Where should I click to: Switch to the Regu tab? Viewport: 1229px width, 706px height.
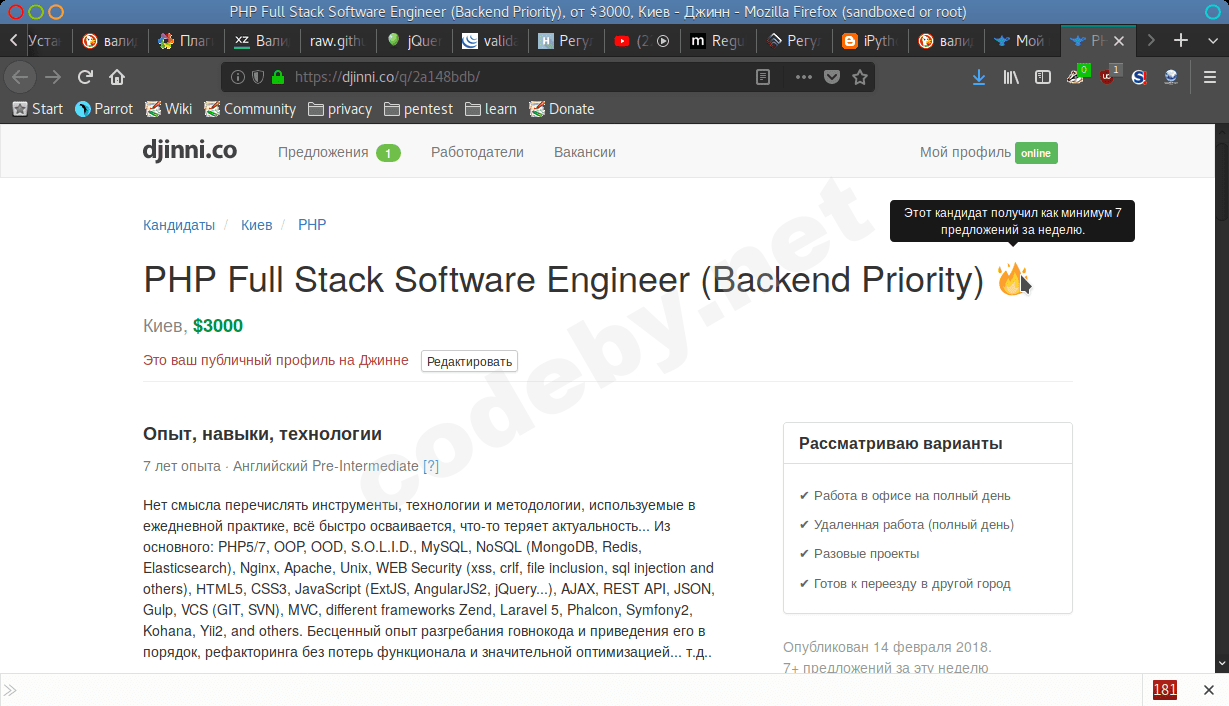[717, 41]
